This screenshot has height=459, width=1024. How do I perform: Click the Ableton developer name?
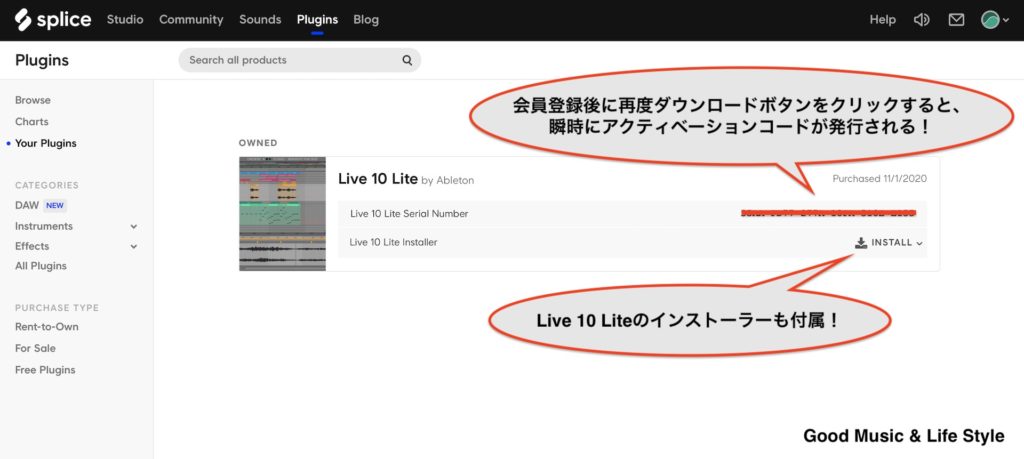pos(455,180)
